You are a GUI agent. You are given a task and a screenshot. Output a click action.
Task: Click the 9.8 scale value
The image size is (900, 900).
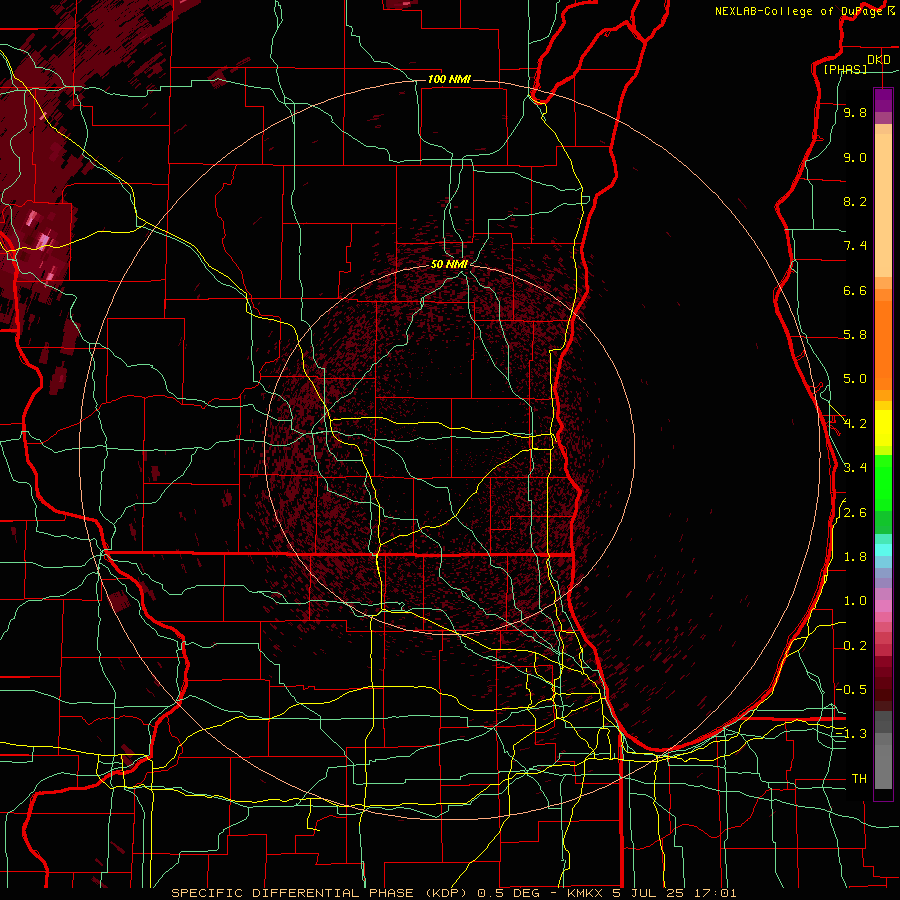click(x=855, y=113)
